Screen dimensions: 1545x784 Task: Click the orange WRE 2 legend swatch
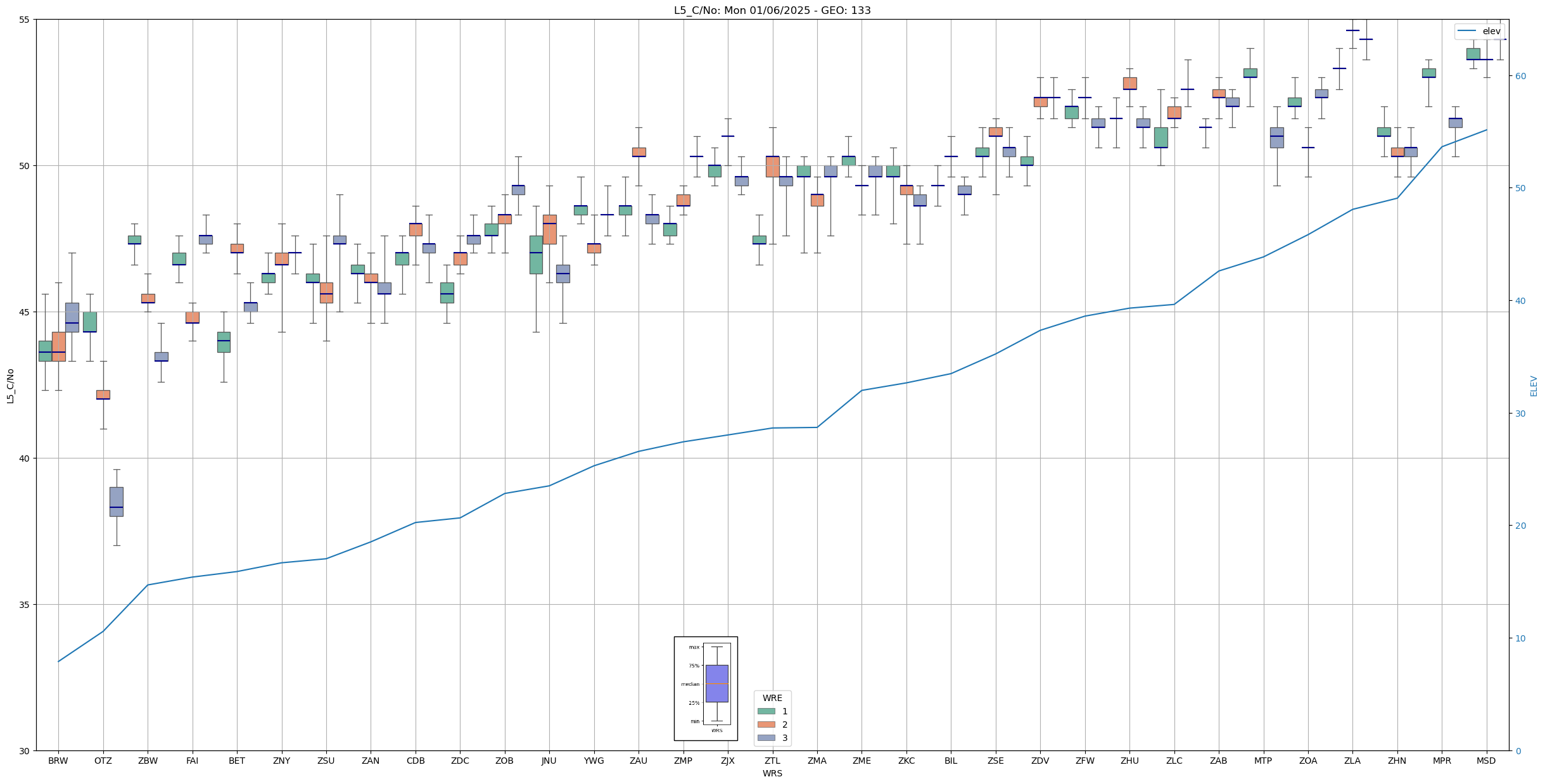pos(766,724)
